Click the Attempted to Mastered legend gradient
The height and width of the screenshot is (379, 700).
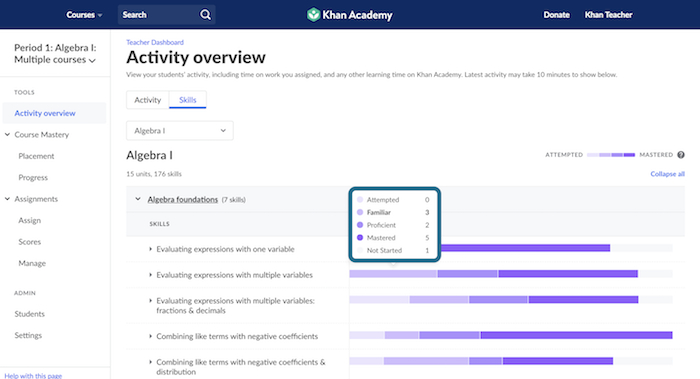[x=611, y=155]
